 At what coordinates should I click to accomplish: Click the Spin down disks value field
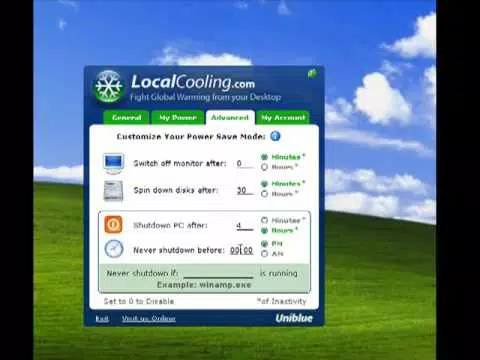pos(245,190)
